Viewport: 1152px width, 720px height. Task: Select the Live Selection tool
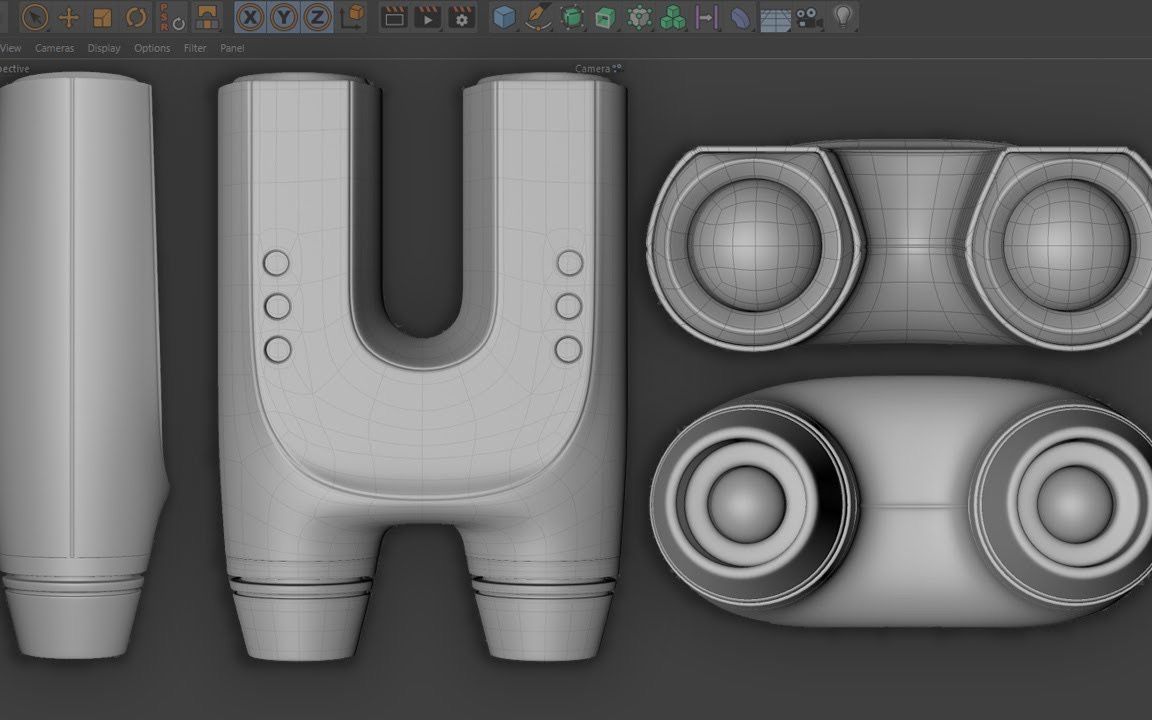(x=35, y=17)
